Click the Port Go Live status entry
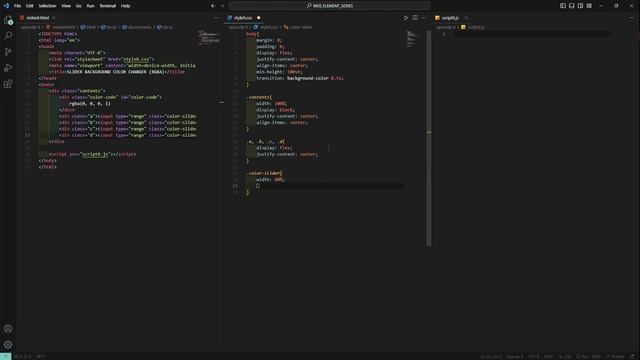The height and width of the screenshot is (360, 640). point(588,356)
